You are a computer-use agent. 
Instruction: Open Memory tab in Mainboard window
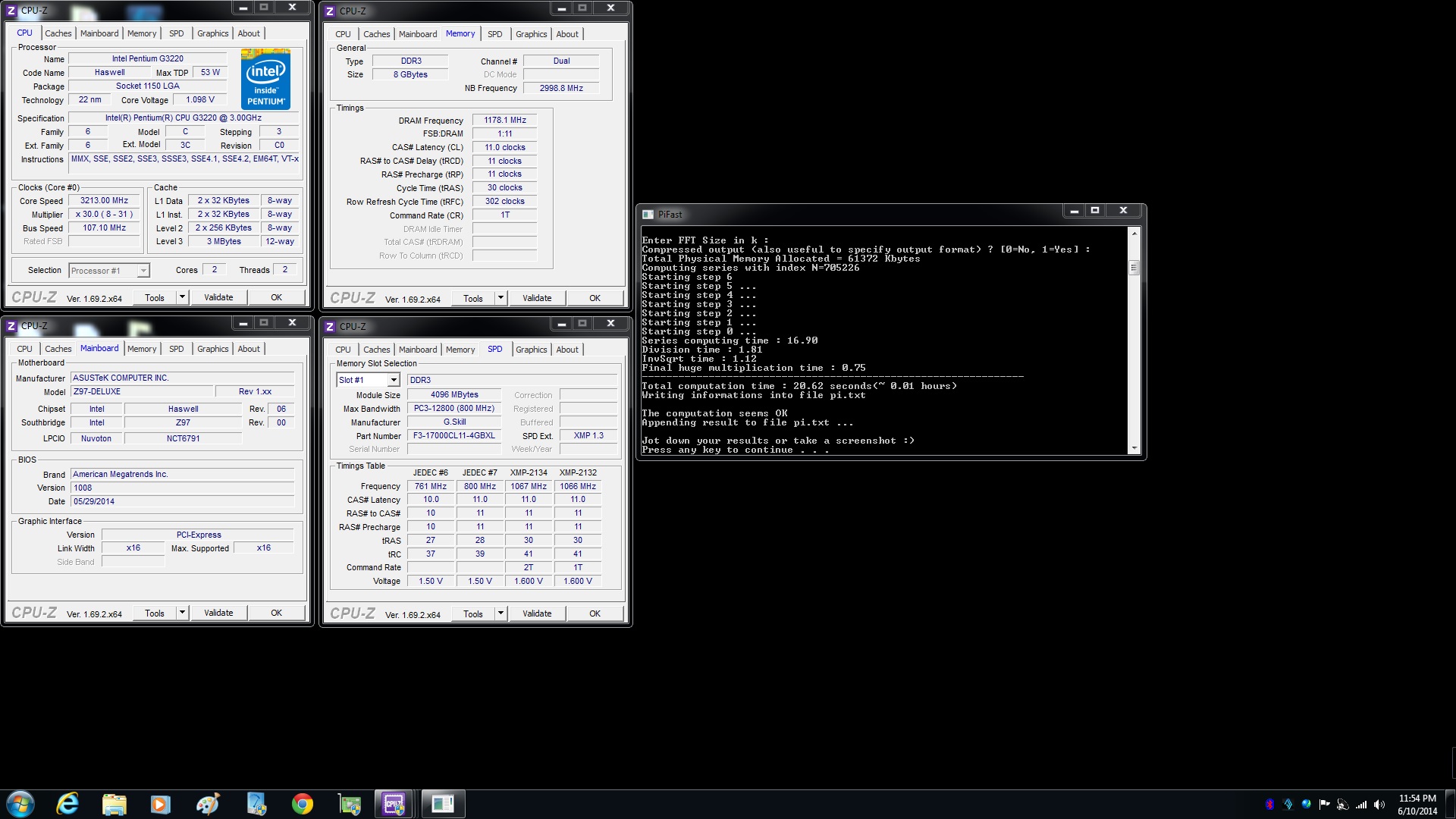click(x=142, y=349)
